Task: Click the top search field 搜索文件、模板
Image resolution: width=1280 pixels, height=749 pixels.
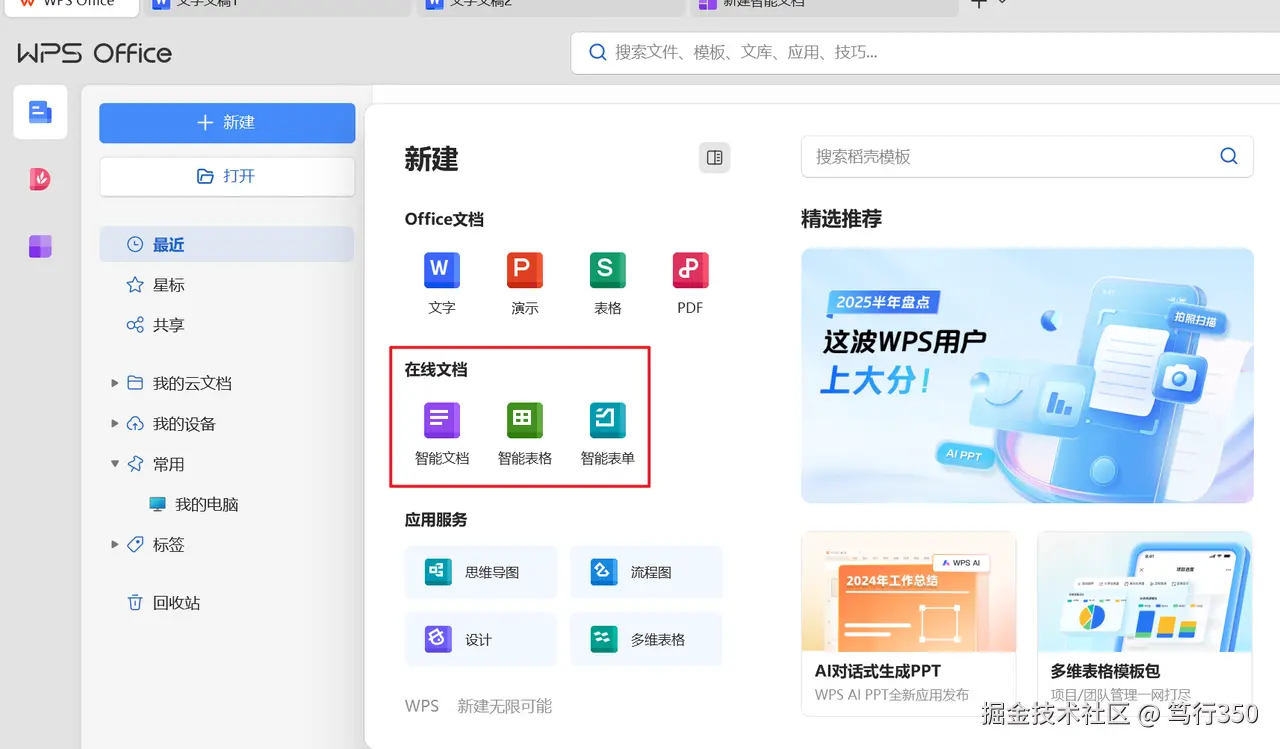Action: 925,52
